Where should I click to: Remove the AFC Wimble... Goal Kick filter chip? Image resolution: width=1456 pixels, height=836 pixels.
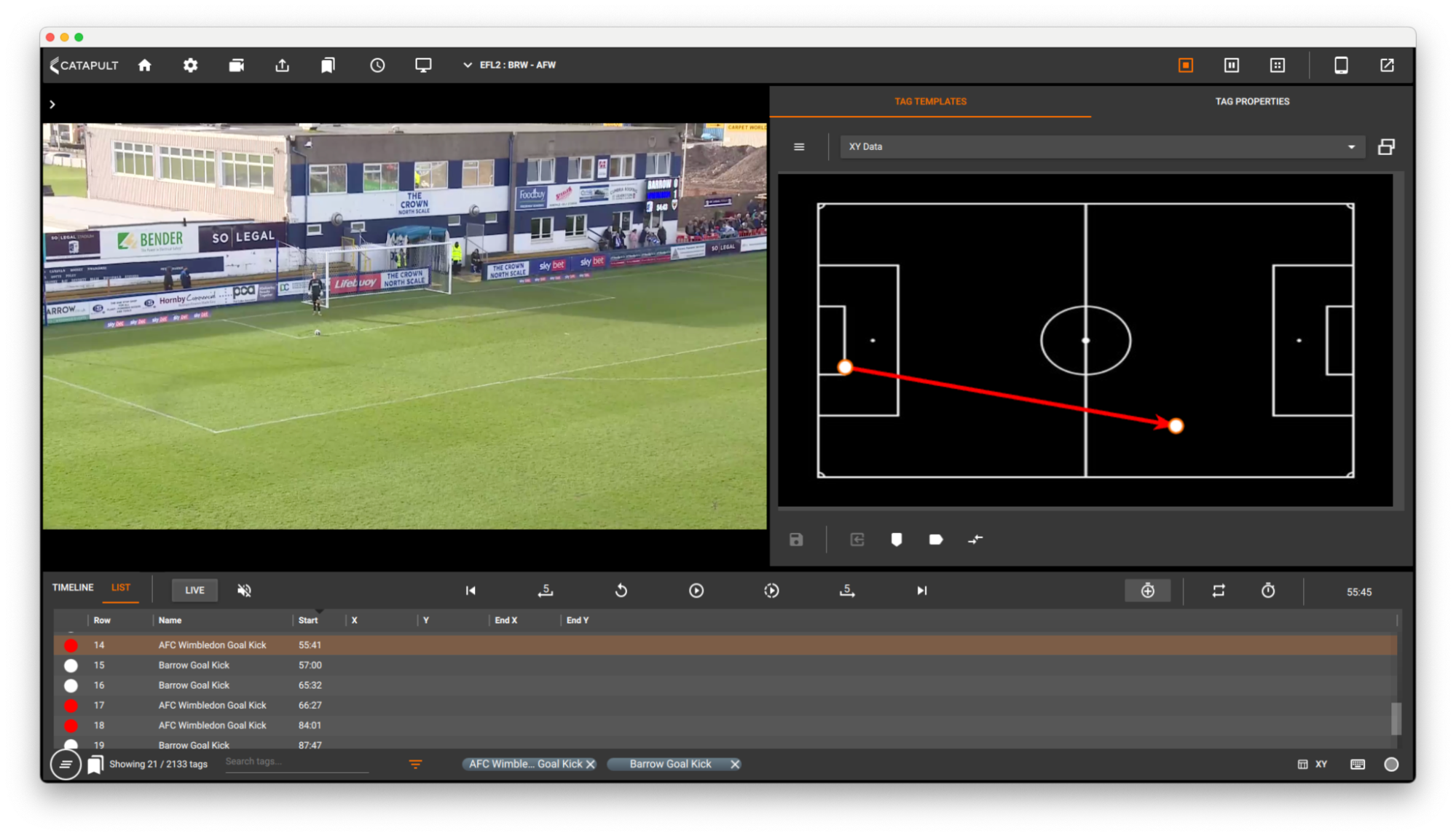coord(591,764)
